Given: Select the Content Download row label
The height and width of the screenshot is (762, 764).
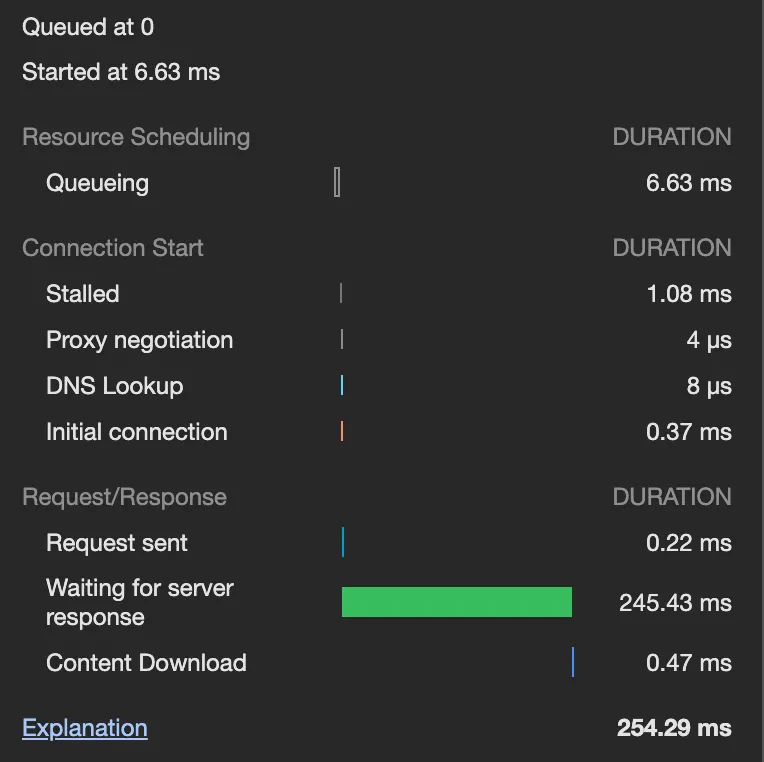Looking at the screenshot, I should point(146,662).
